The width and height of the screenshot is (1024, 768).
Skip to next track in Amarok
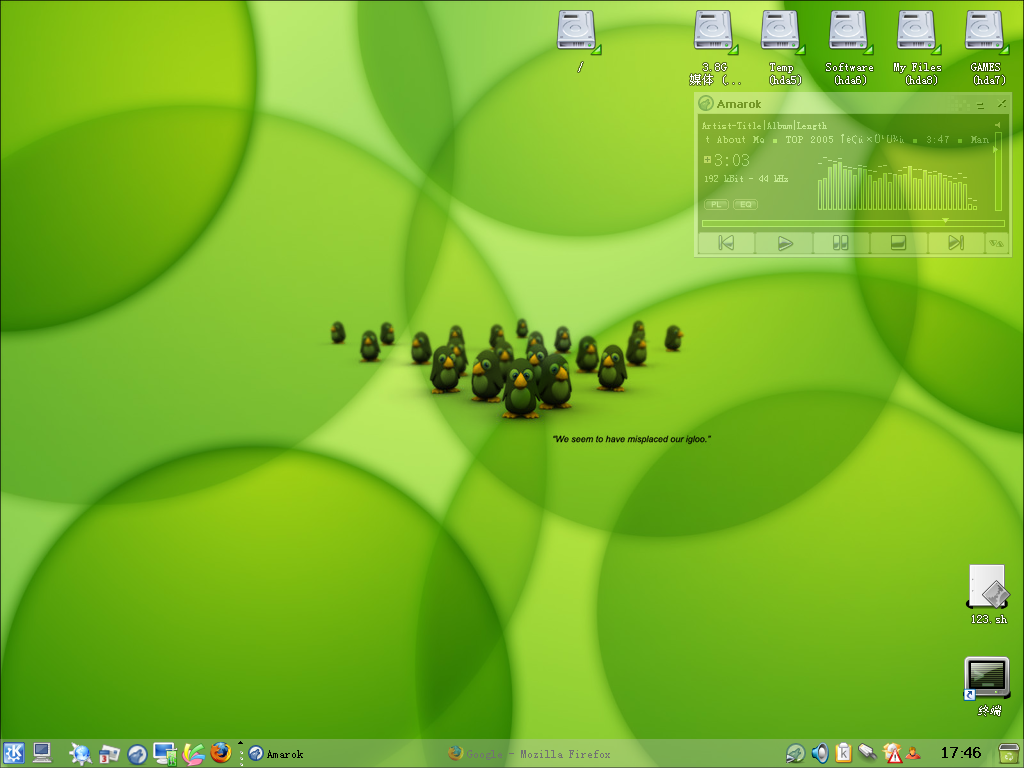(x=955, y=243)
